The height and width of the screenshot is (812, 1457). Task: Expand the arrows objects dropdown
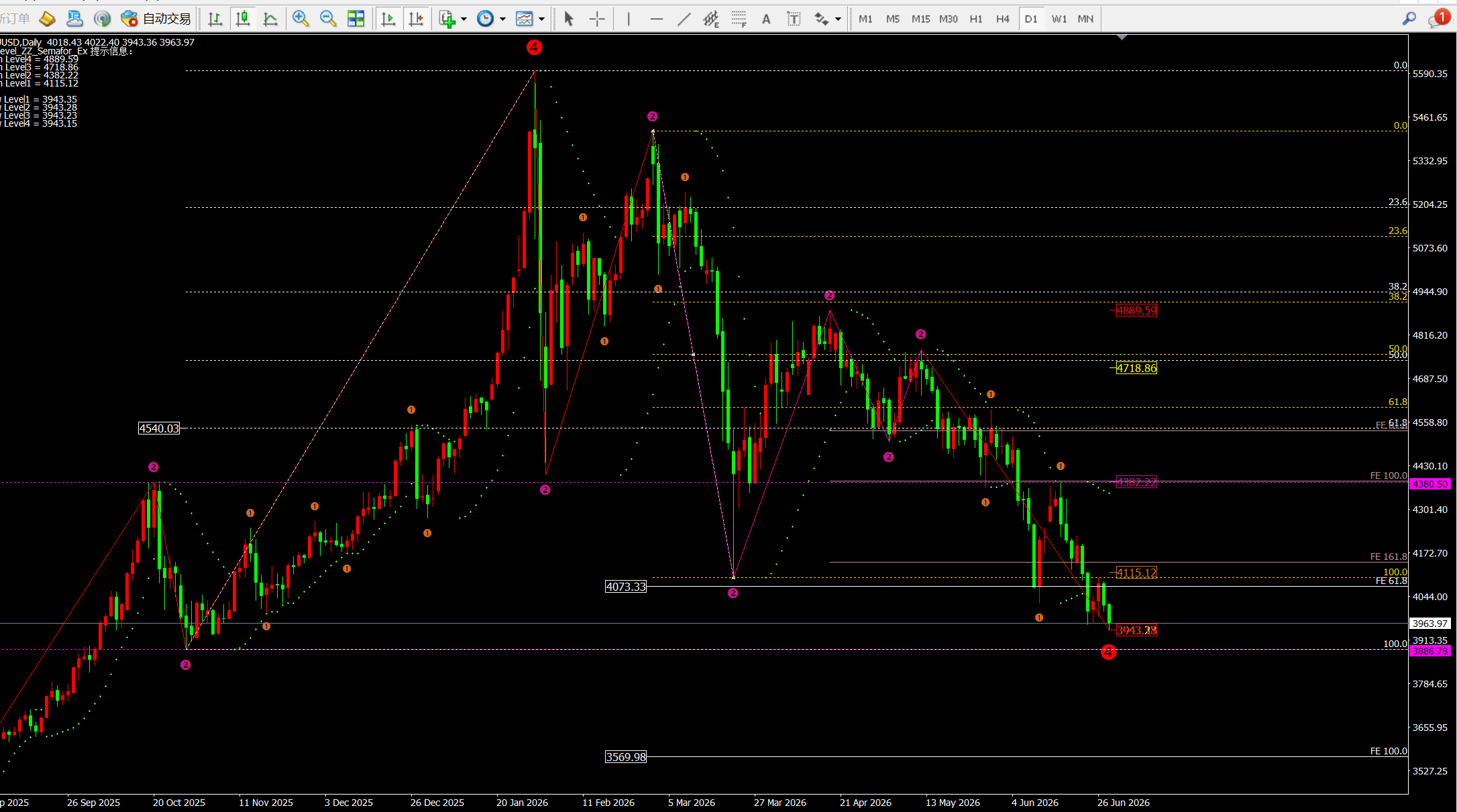point(838,19)
